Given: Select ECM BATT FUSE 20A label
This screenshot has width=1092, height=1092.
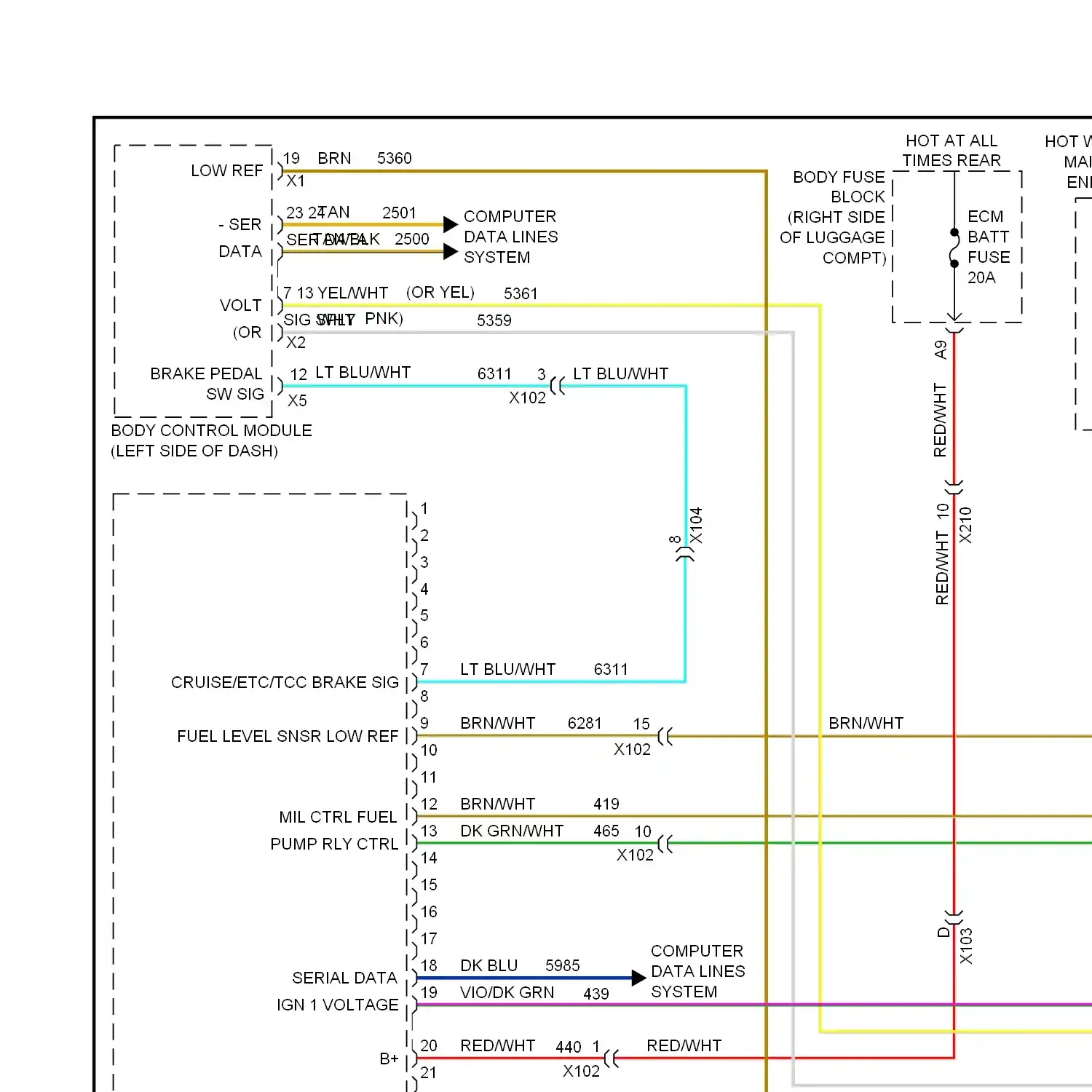Looking at the screenshot, I should click(989, 247).
